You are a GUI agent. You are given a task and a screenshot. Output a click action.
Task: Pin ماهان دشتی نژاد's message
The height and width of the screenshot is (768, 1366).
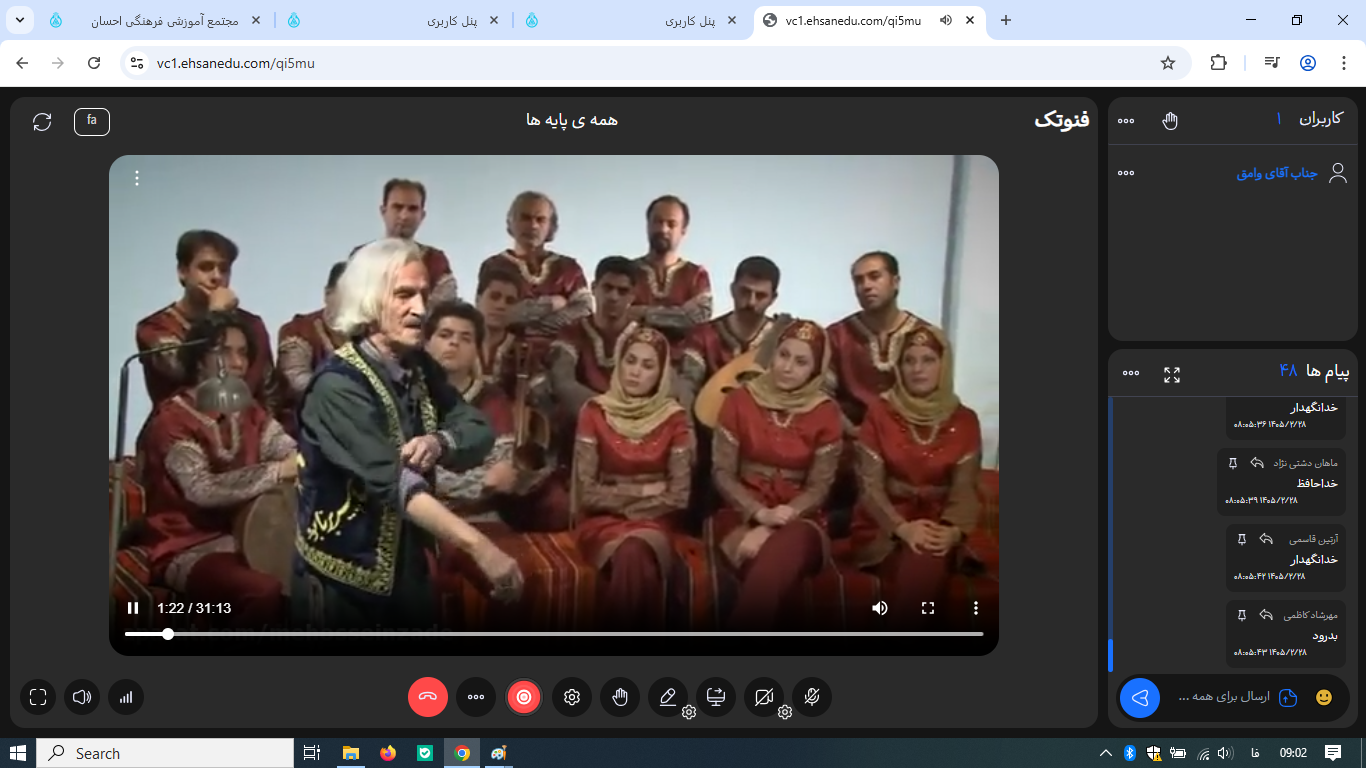pyautogui.click(x=1233, y=463)
